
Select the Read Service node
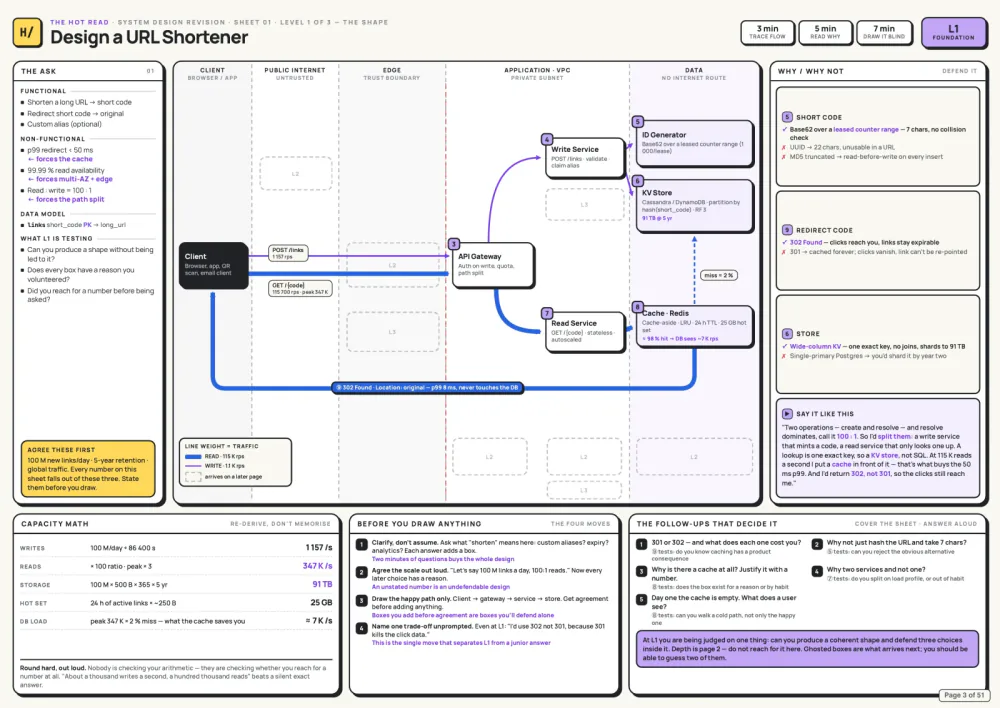click(x=584, y=331)
